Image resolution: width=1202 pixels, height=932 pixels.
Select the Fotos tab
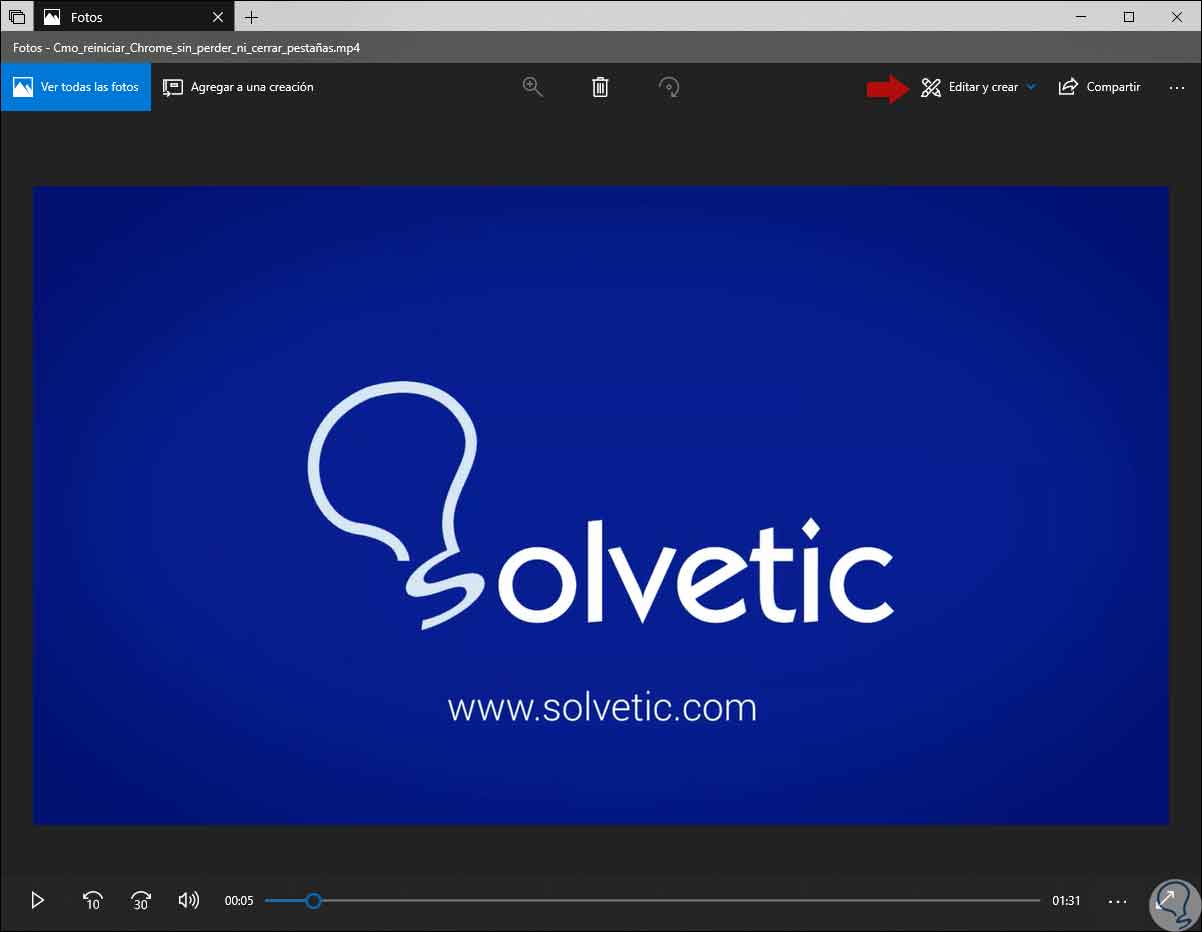[x=134, y=17]
